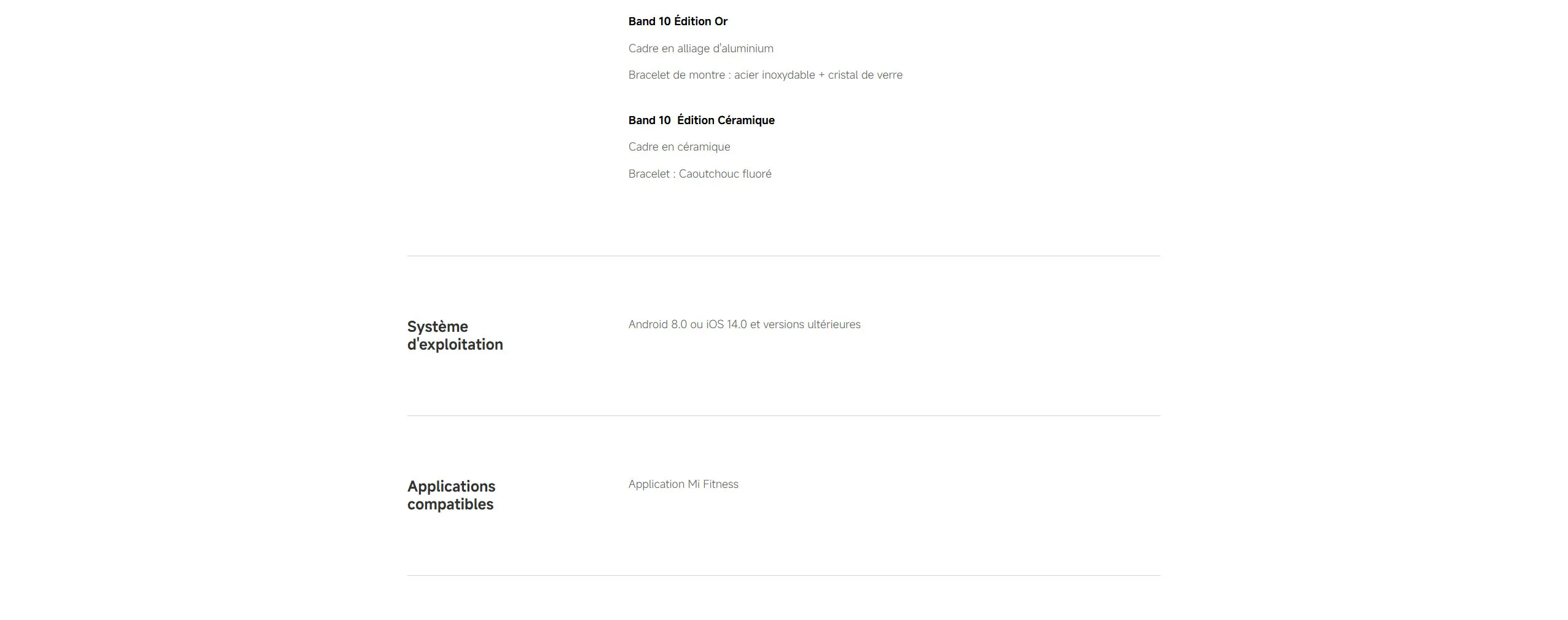Click the divider line above Applications compatibles
The height and width of the screenshot is (620, 1568).
(783, 415)
